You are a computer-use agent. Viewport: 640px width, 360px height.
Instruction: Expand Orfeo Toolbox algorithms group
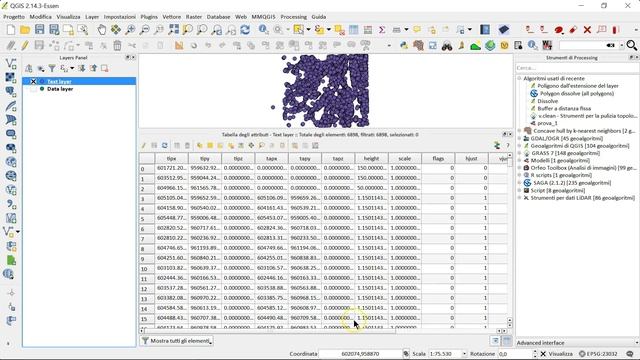[x=520, y=168]
